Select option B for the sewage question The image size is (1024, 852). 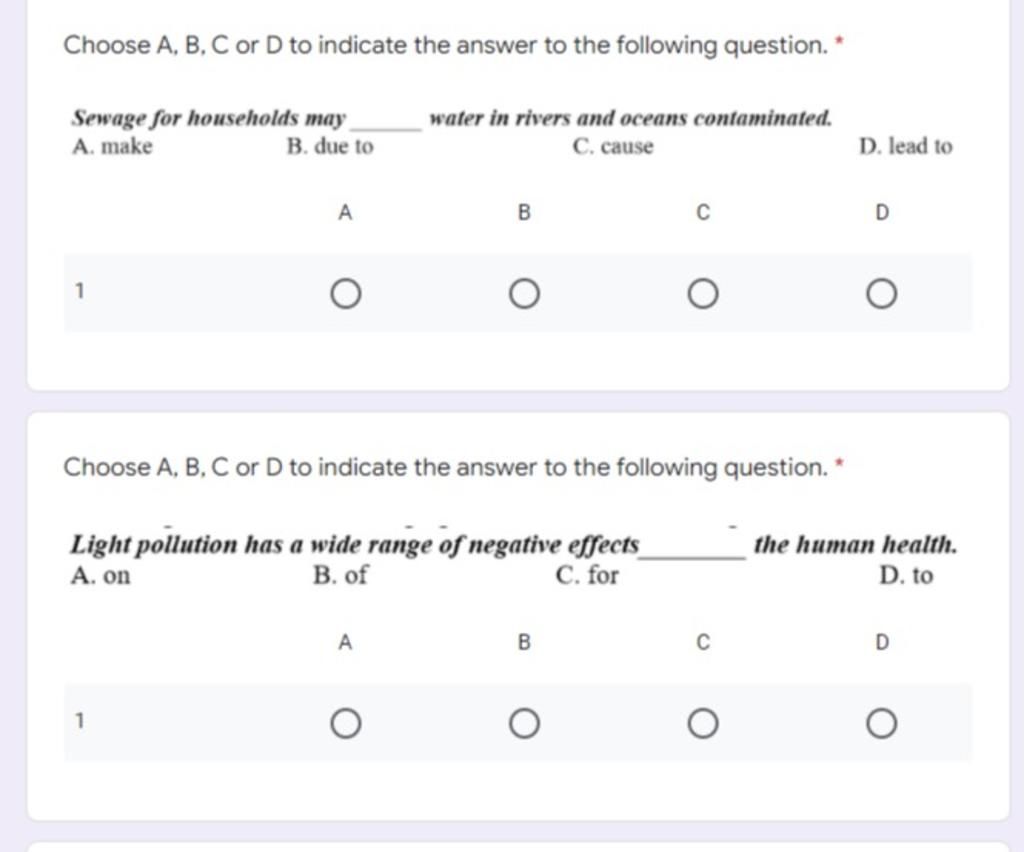[x=524, y=294]
